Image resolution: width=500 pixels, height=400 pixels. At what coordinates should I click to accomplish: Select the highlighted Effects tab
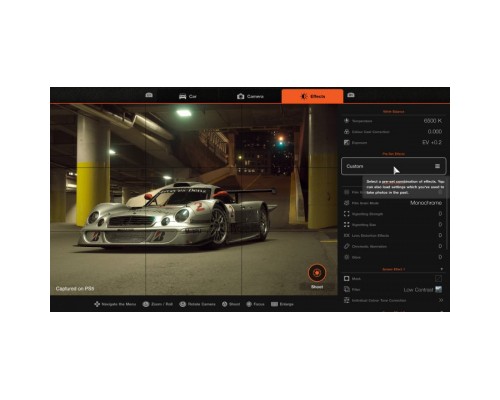312,96
